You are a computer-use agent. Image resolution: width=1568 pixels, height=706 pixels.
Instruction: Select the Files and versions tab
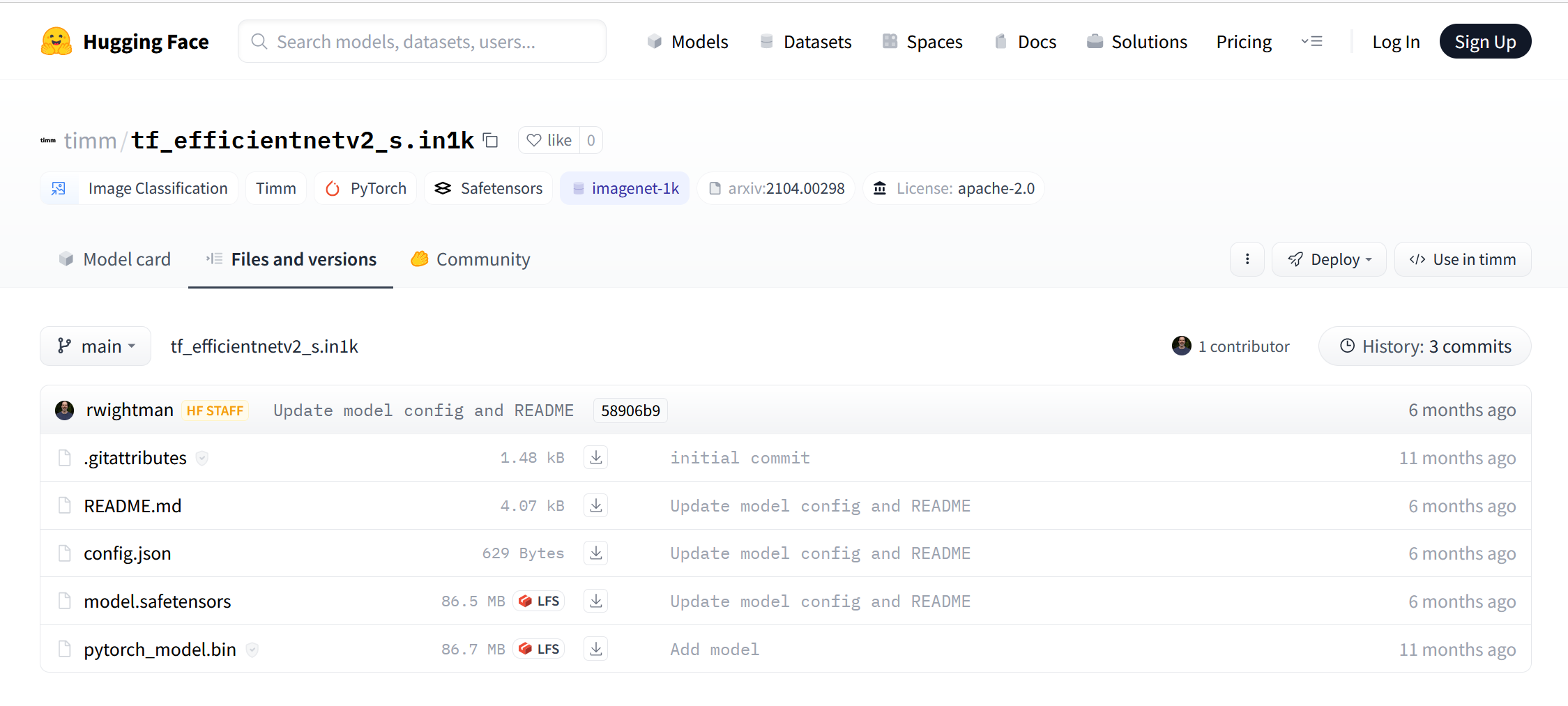coord(291,259)
